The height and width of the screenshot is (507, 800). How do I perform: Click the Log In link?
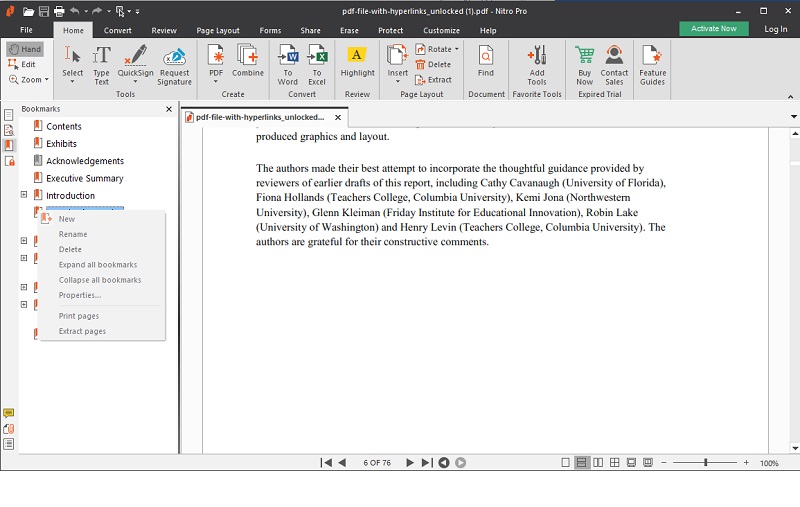click(x=775, y=29)
